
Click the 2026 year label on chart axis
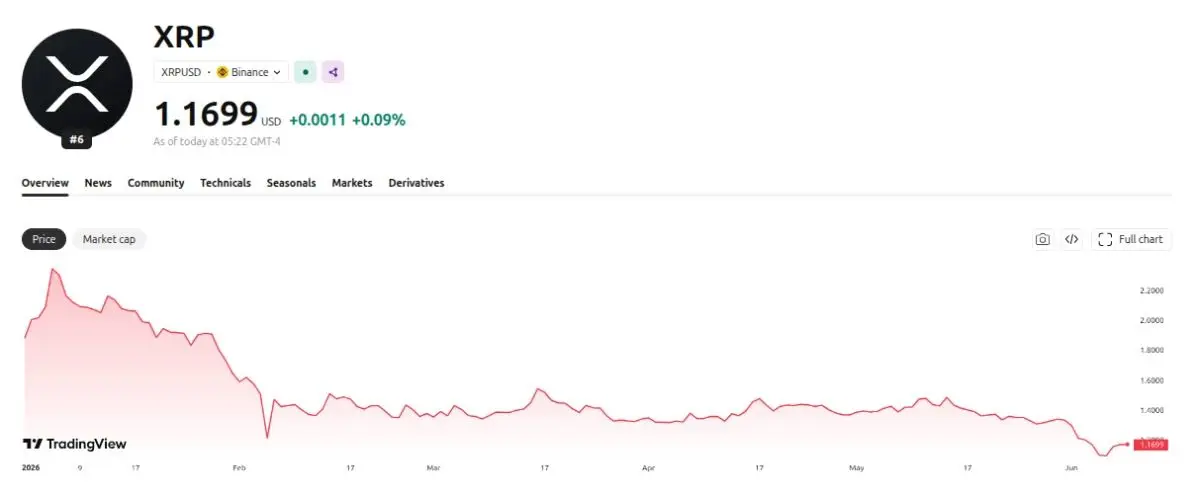pyautogui.click(x=32, y=467)
